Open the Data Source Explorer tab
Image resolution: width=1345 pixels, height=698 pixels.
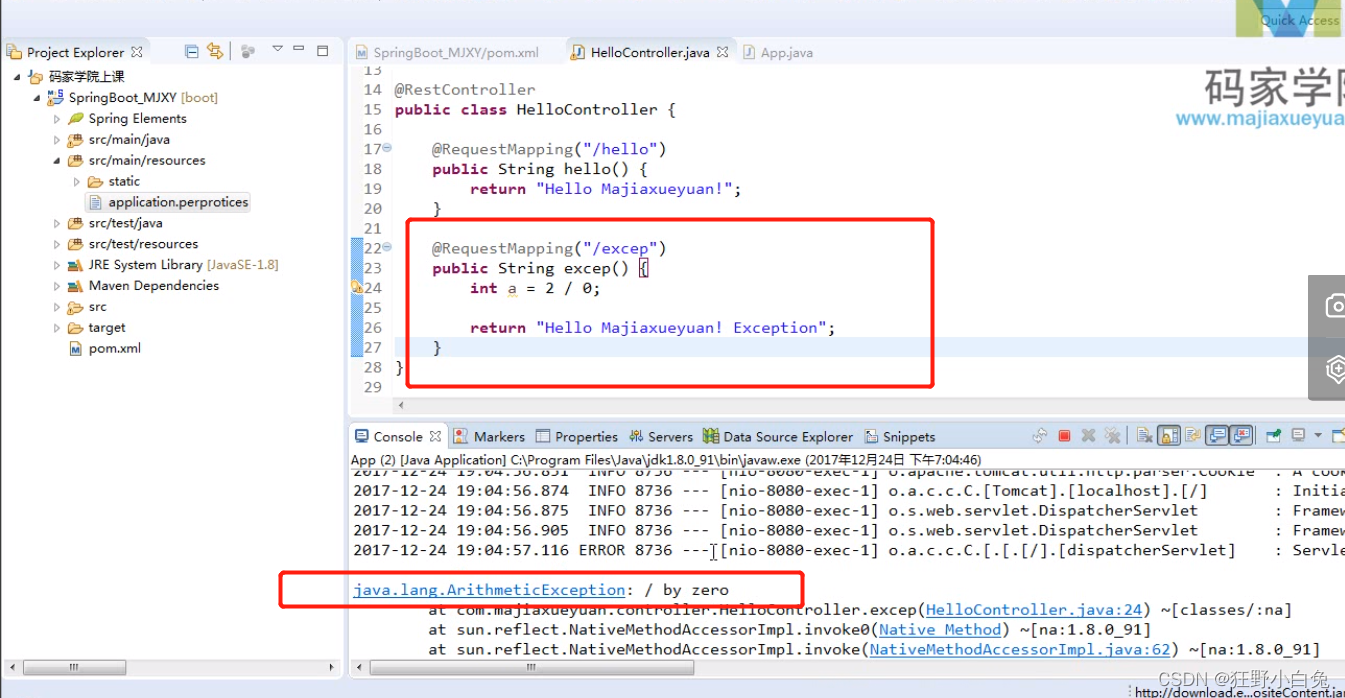pyautogui.click(x=778, y=436)
